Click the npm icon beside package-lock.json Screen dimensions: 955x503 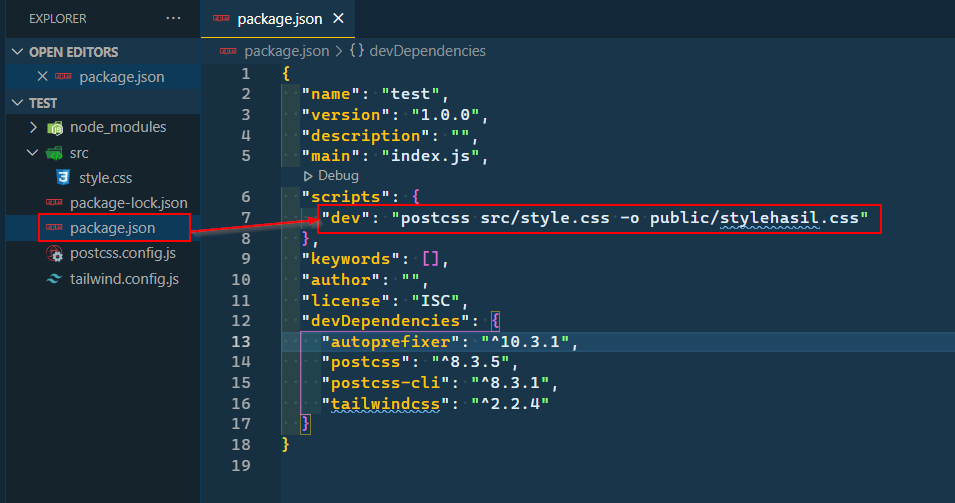[54, 203]
